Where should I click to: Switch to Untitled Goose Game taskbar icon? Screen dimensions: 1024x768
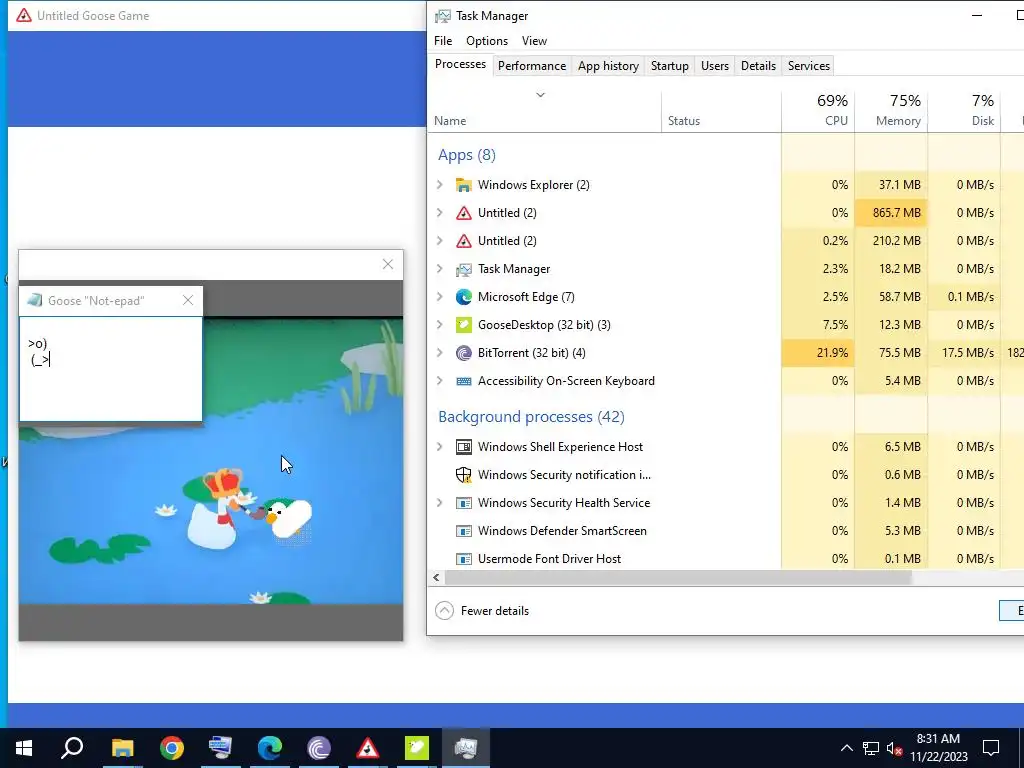(368, 748)
